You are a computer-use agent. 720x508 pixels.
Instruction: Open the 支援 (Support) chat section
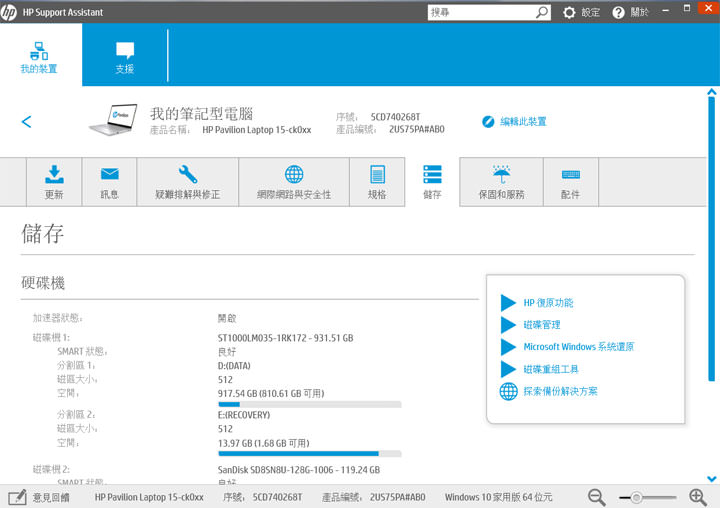(x=124, y=57)
